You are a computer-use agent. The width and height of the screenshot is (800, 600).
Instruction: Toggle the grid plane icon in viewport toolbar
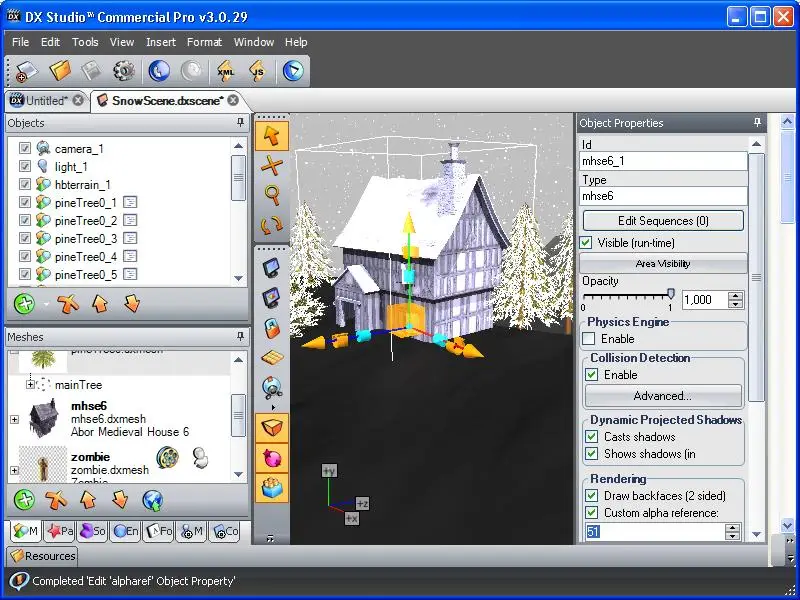(x=272, y=358)
